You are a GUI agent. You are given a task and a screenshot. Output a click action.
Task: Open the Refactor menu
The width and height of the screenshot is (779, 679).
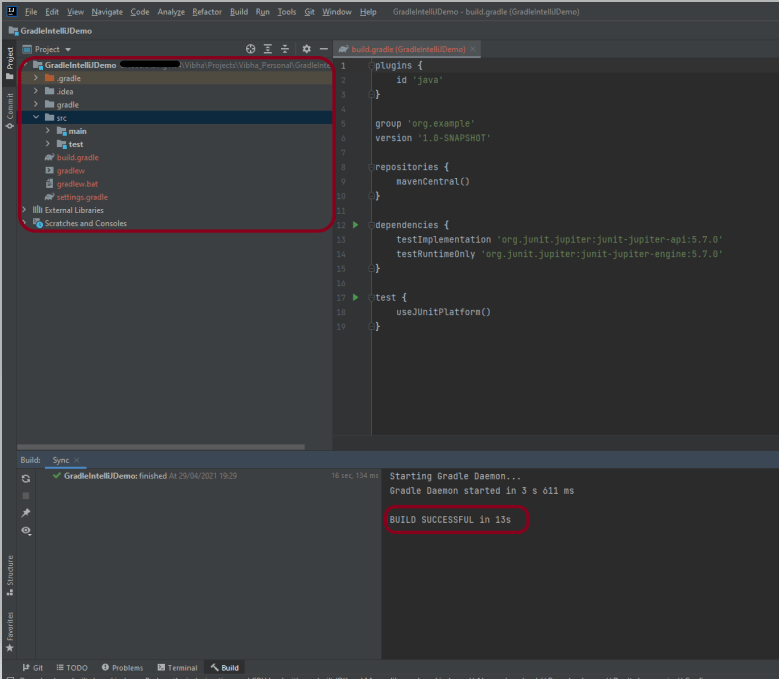[x=207, y=11]
